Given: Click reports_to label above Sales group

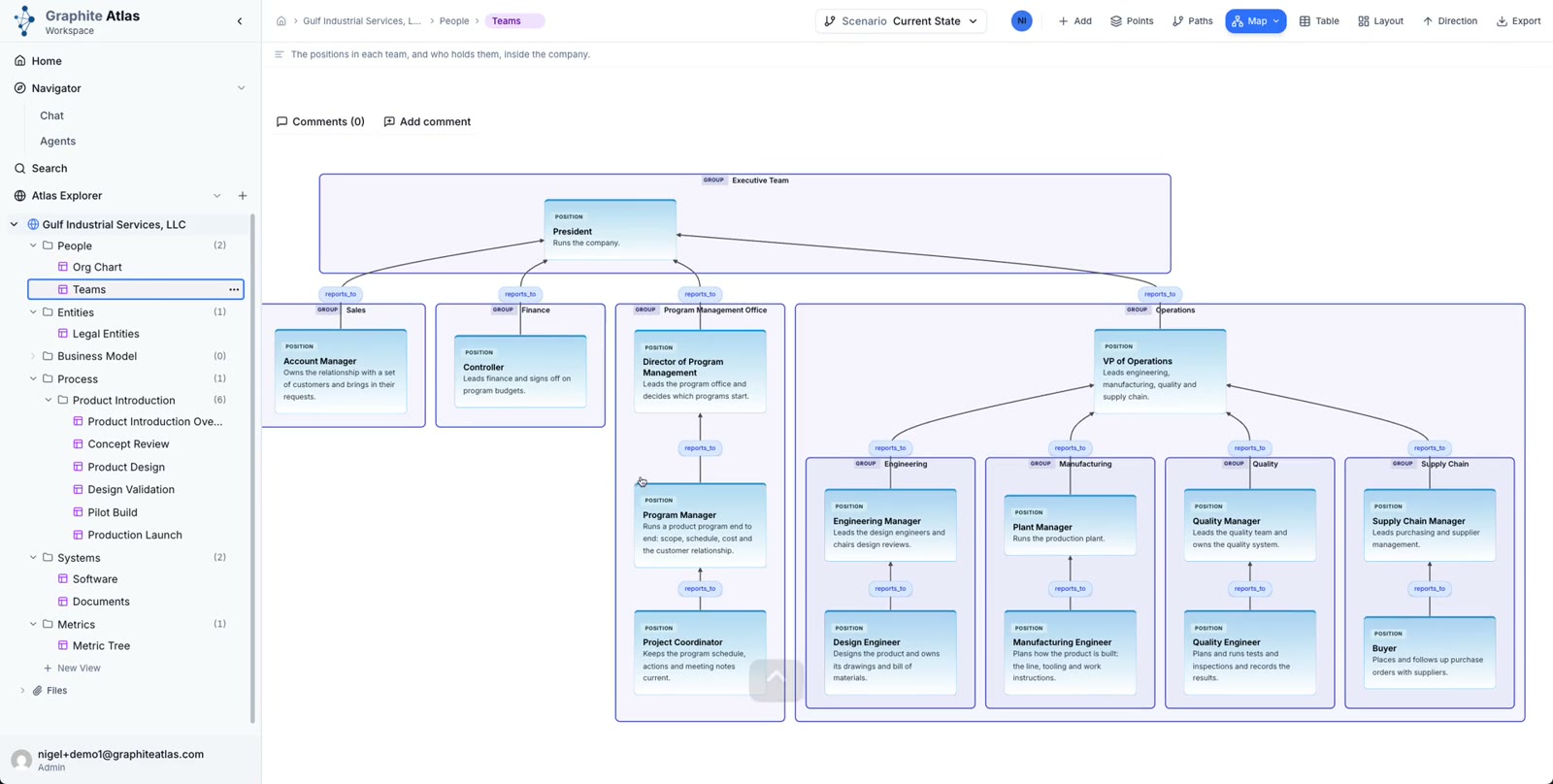Looking at the screenshot, I should coord(341,294).
